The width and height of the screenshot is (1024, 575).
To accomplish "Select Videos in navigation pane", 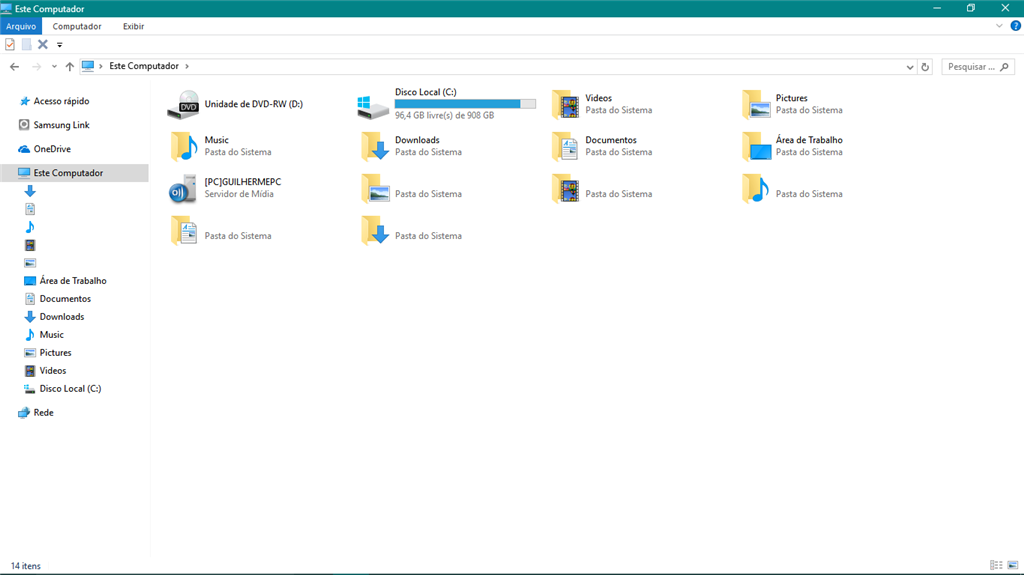I will [x=52, y=370].
